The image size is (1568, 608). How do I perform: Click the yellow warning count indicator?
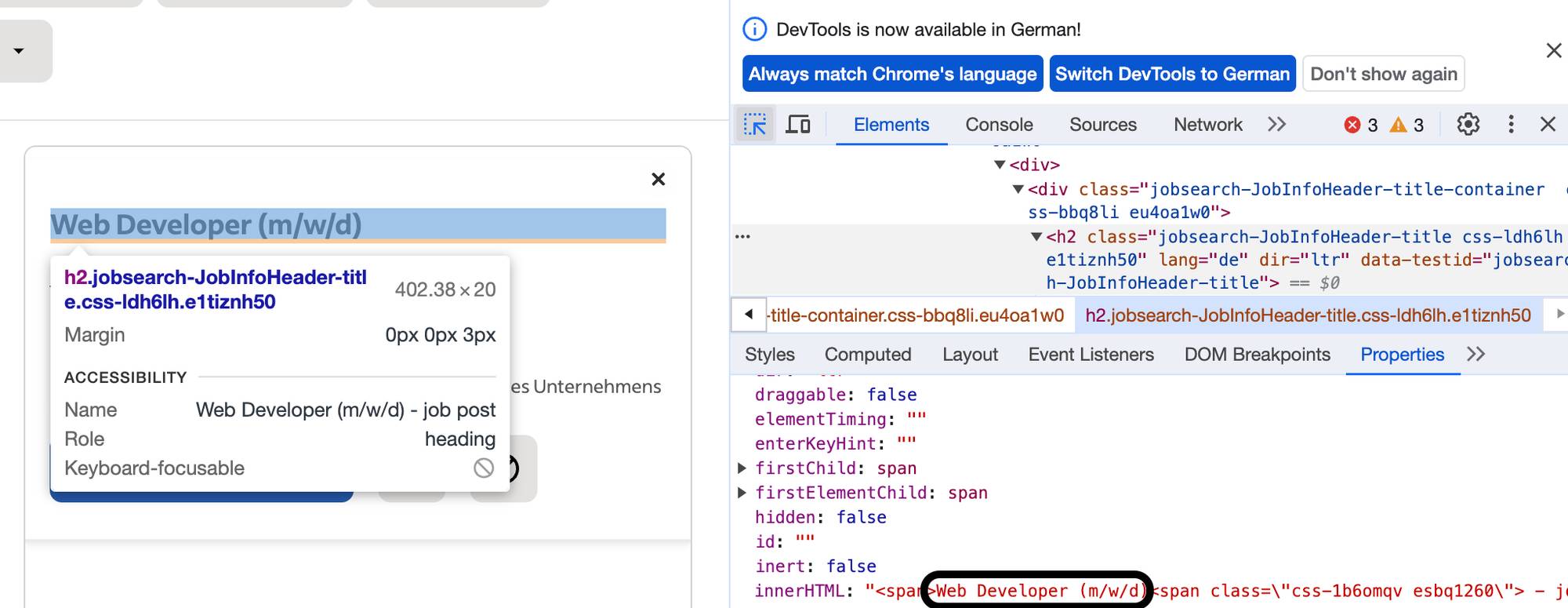point(1406,126)
